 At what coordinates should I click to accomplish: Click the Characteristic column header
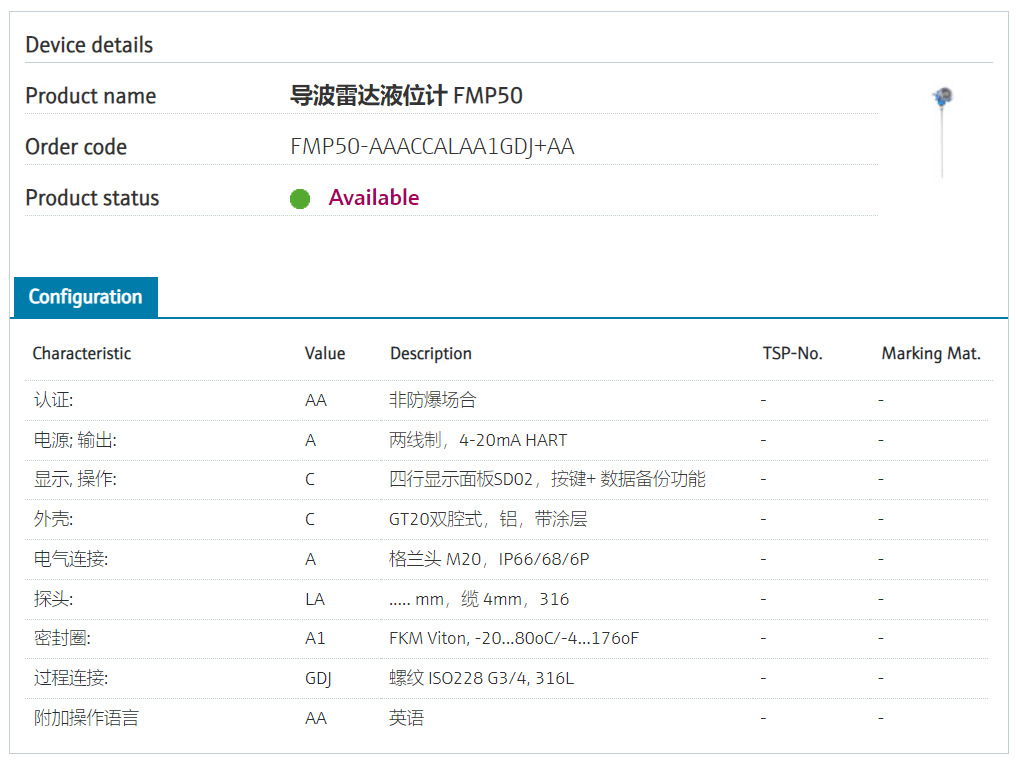click(81, 353)
